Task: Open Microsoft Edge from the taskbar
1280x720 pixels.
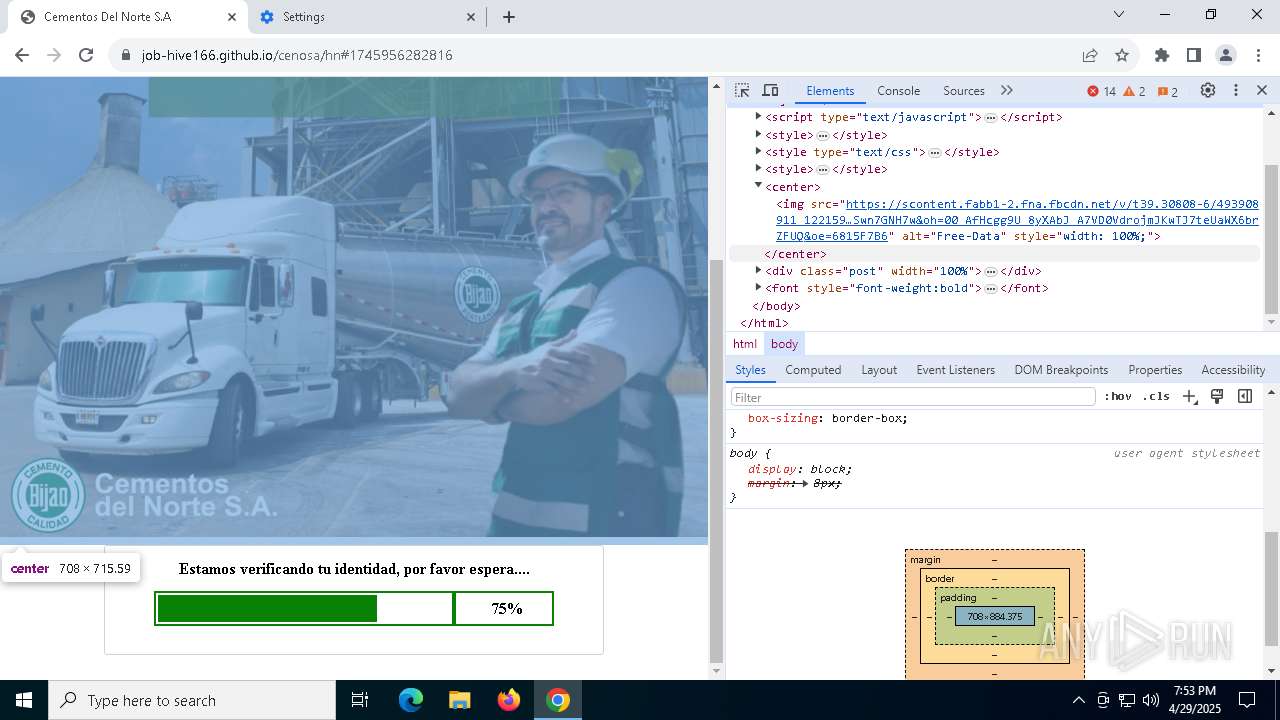Action: (411, 700)
